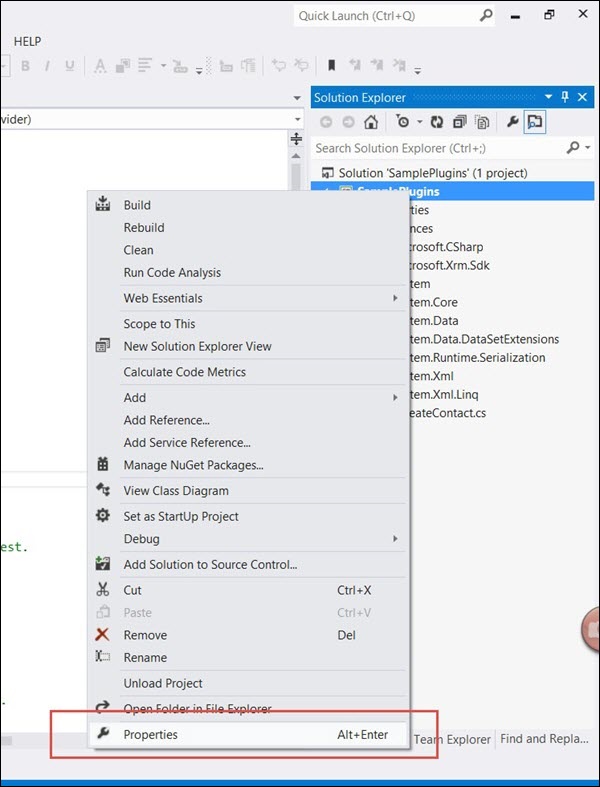This screenshot has height=787, width=600.
Task: Choose Build from the context menu
Action: click(249, 205)
